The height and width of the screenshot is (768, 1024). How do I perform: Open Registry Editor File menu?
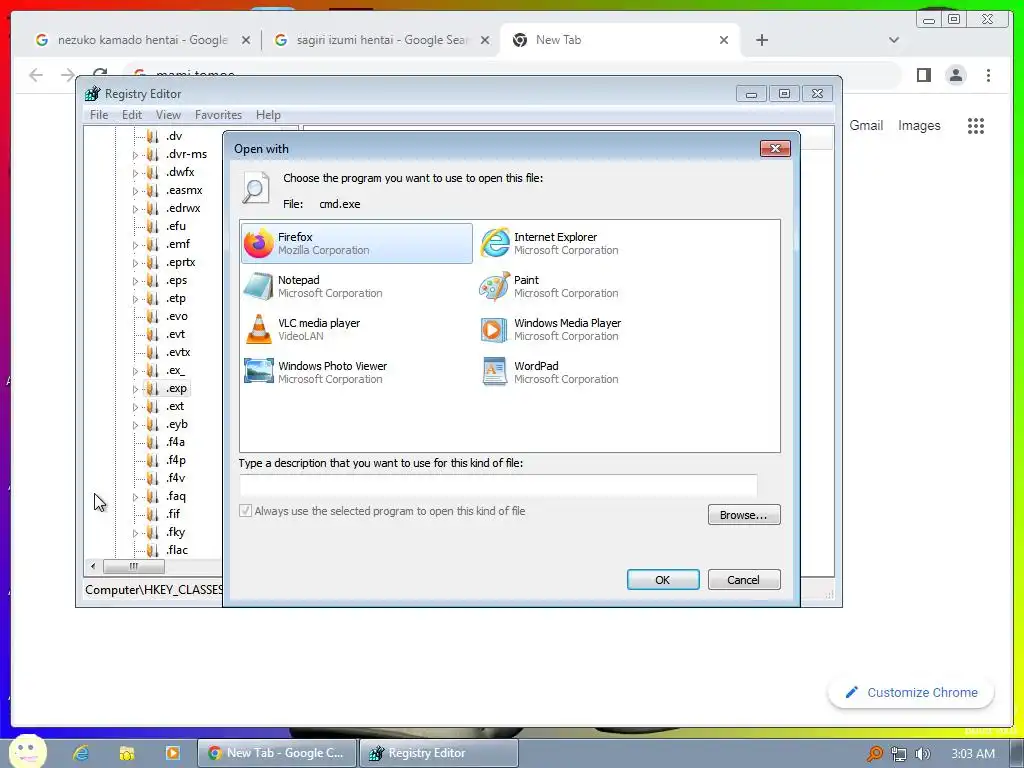(99, 115)
